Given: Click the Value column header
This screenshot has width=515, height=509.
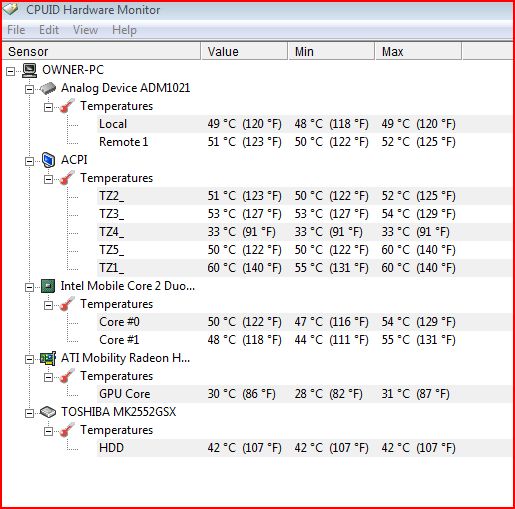Looking at the screenshot, I should pos(244,51).
